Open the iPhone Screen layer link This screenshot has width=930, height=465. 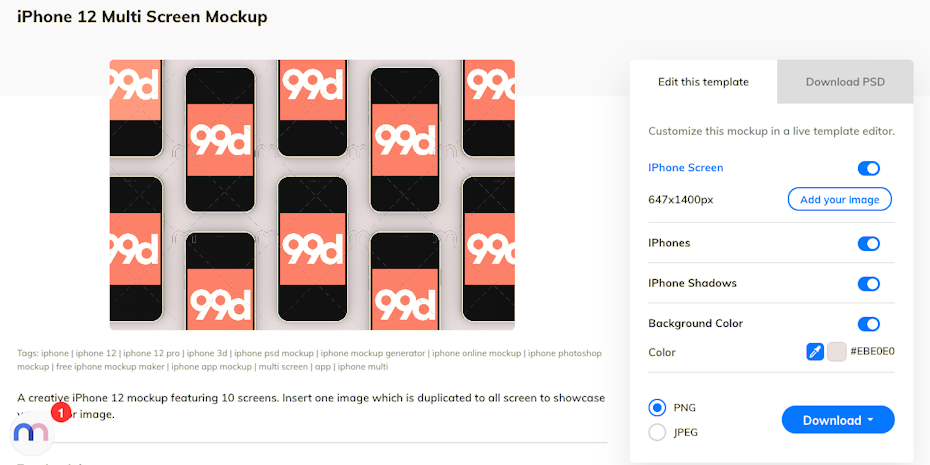(x=685, y=168)
